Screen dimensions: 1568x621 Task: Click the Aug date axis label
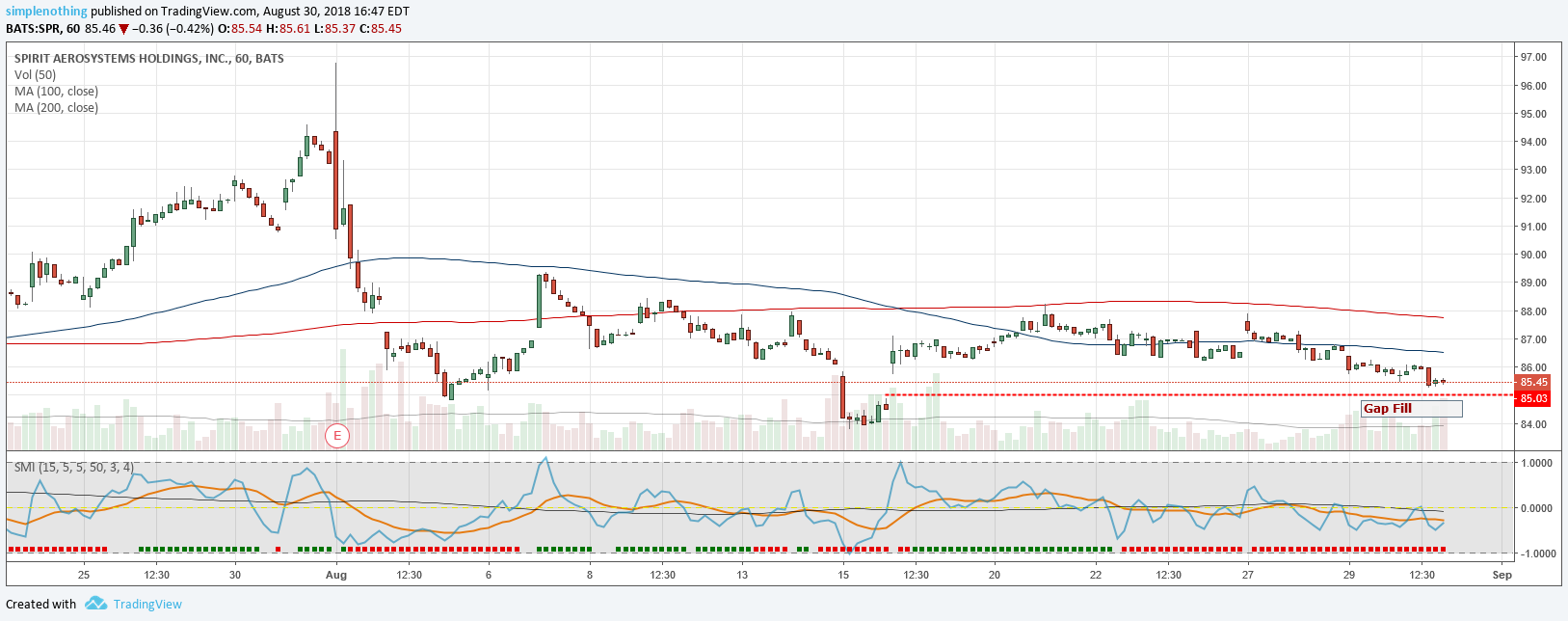[335, 575]
